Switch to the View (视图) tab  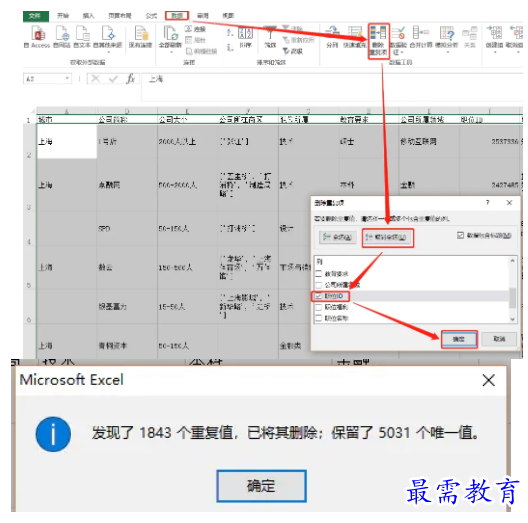coord(228,15)
